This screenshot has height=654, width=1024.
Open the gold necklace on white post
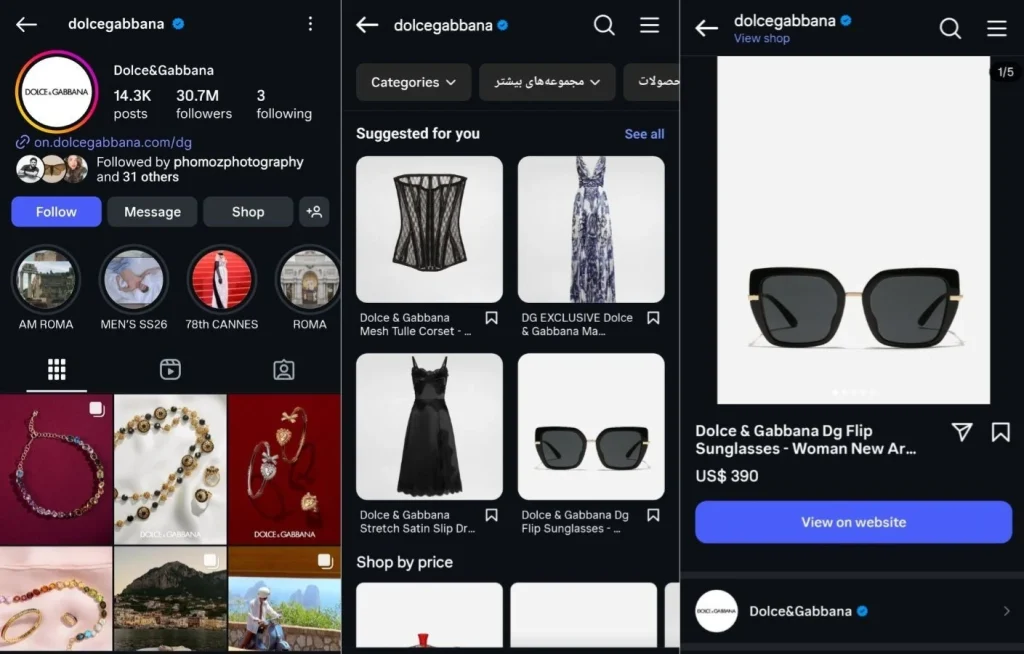click(x=170, y=469)
